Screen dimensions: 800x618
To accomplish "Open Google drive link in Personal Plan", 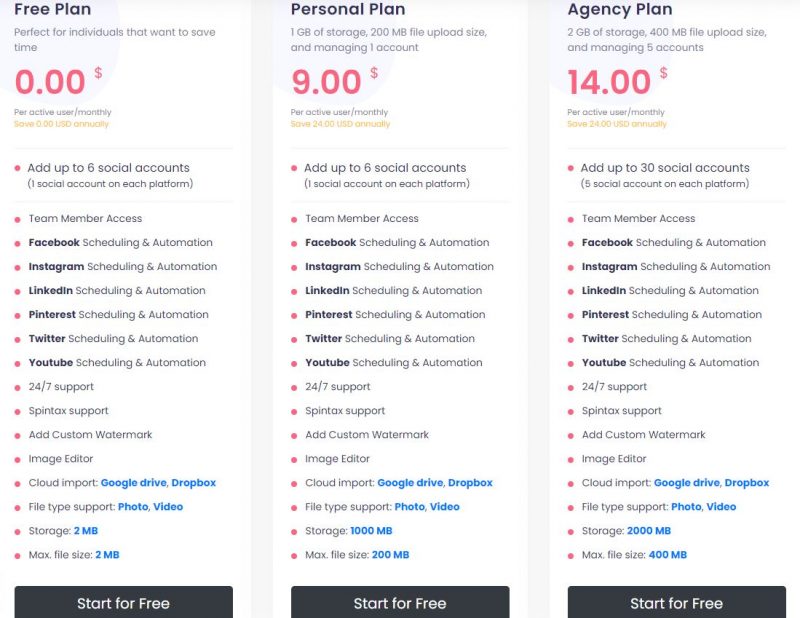I will (410, 482).
